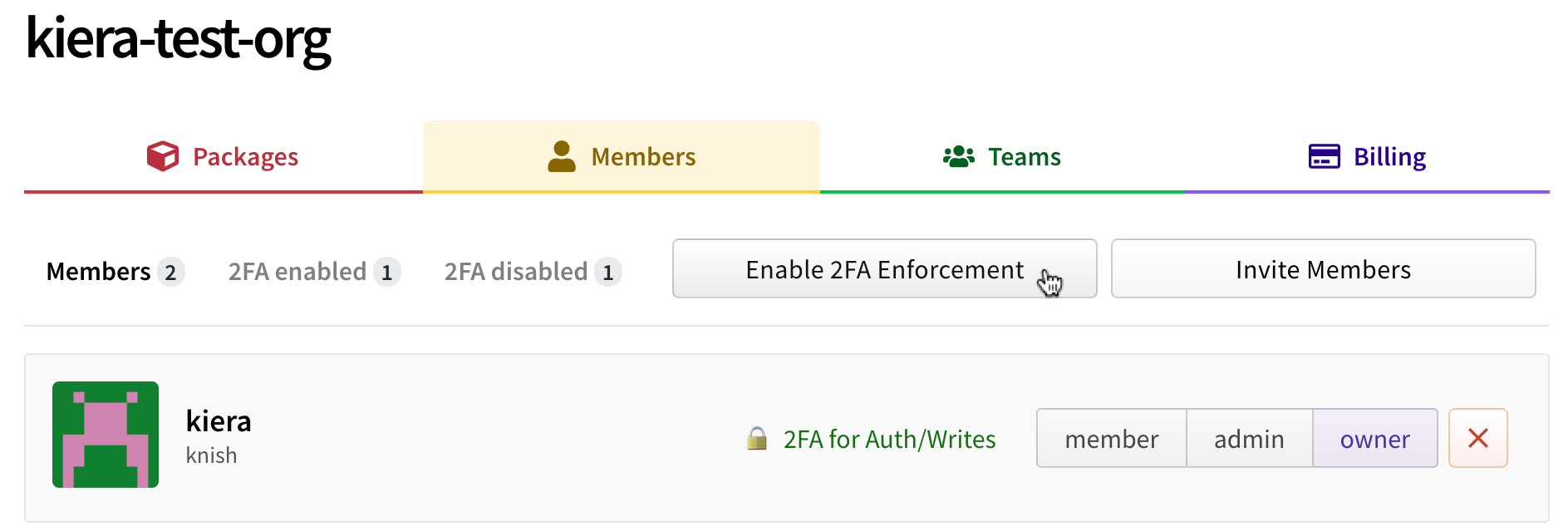Set kiera's role to admin
This screenshot has width=1568, height=531.
coord(1249,439)
